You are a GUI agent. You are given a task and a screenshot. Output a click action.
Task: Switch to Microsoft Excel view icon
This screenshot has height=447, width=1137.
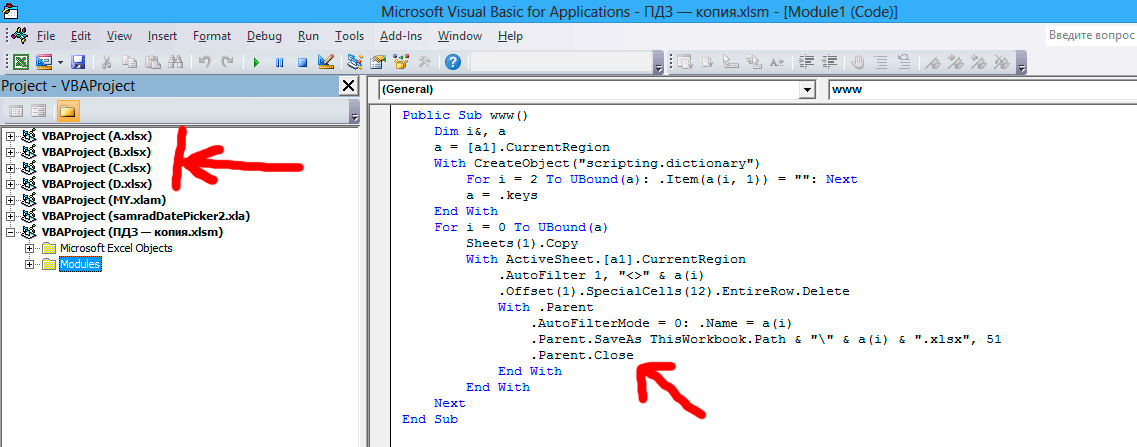click(x=22, y=62)
